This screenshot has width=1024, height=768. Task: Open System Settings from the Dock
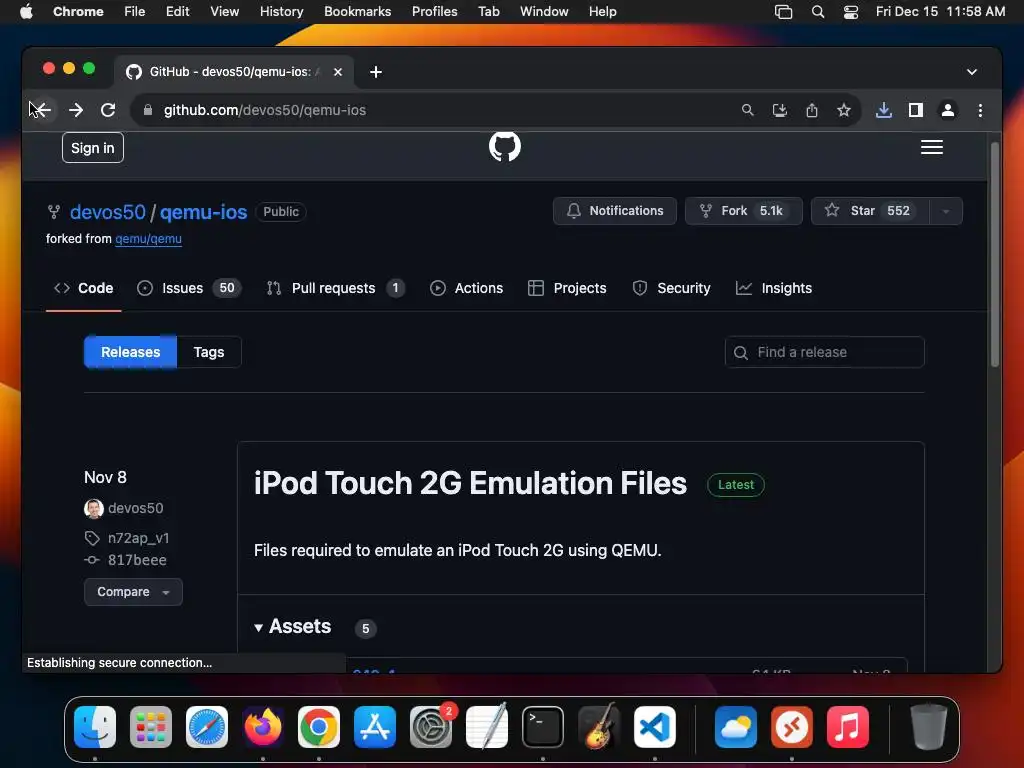[x=431, y=727]
